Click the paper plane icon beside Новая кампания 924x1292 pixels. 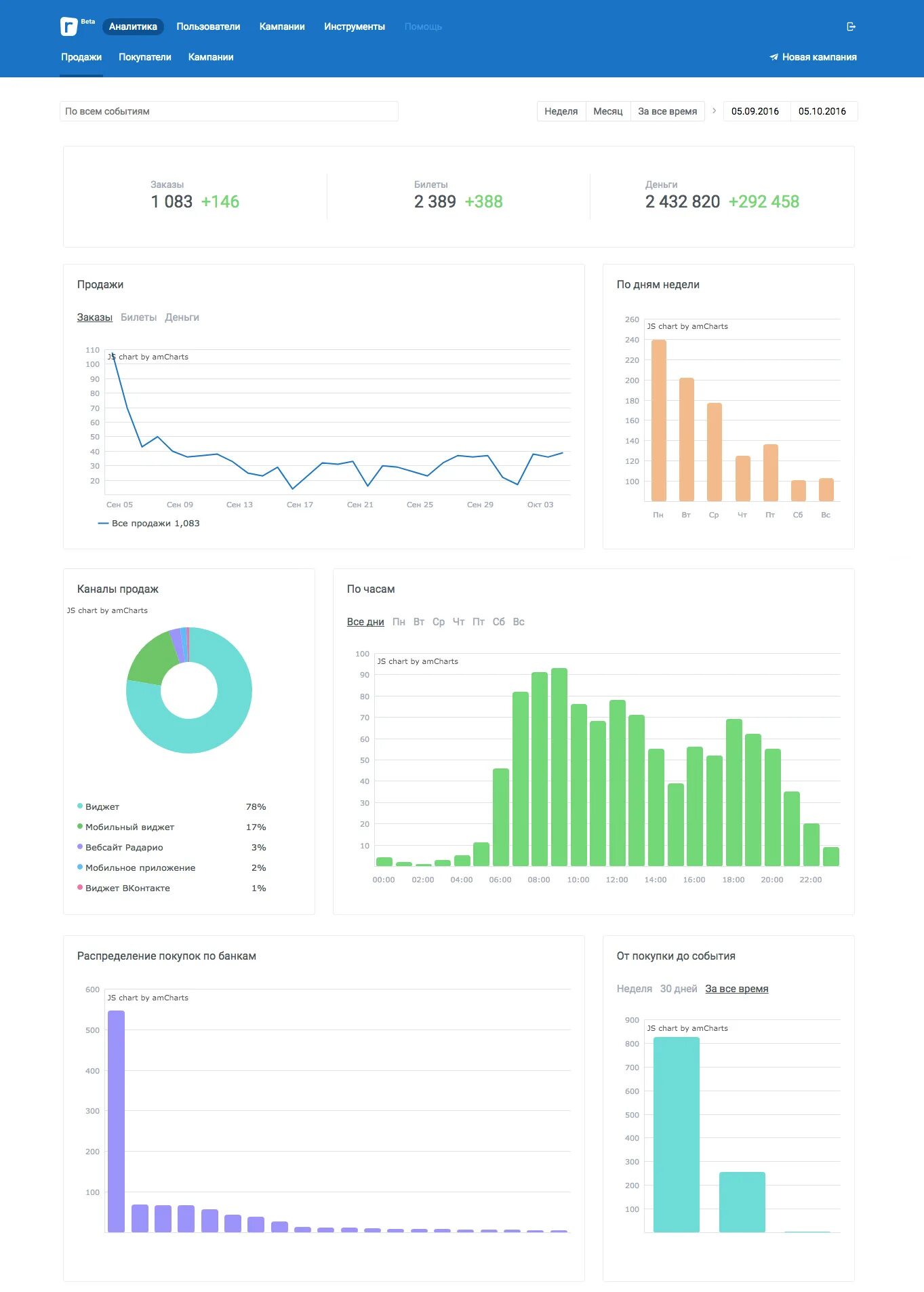pyautogui.click(x=774, y=57)
